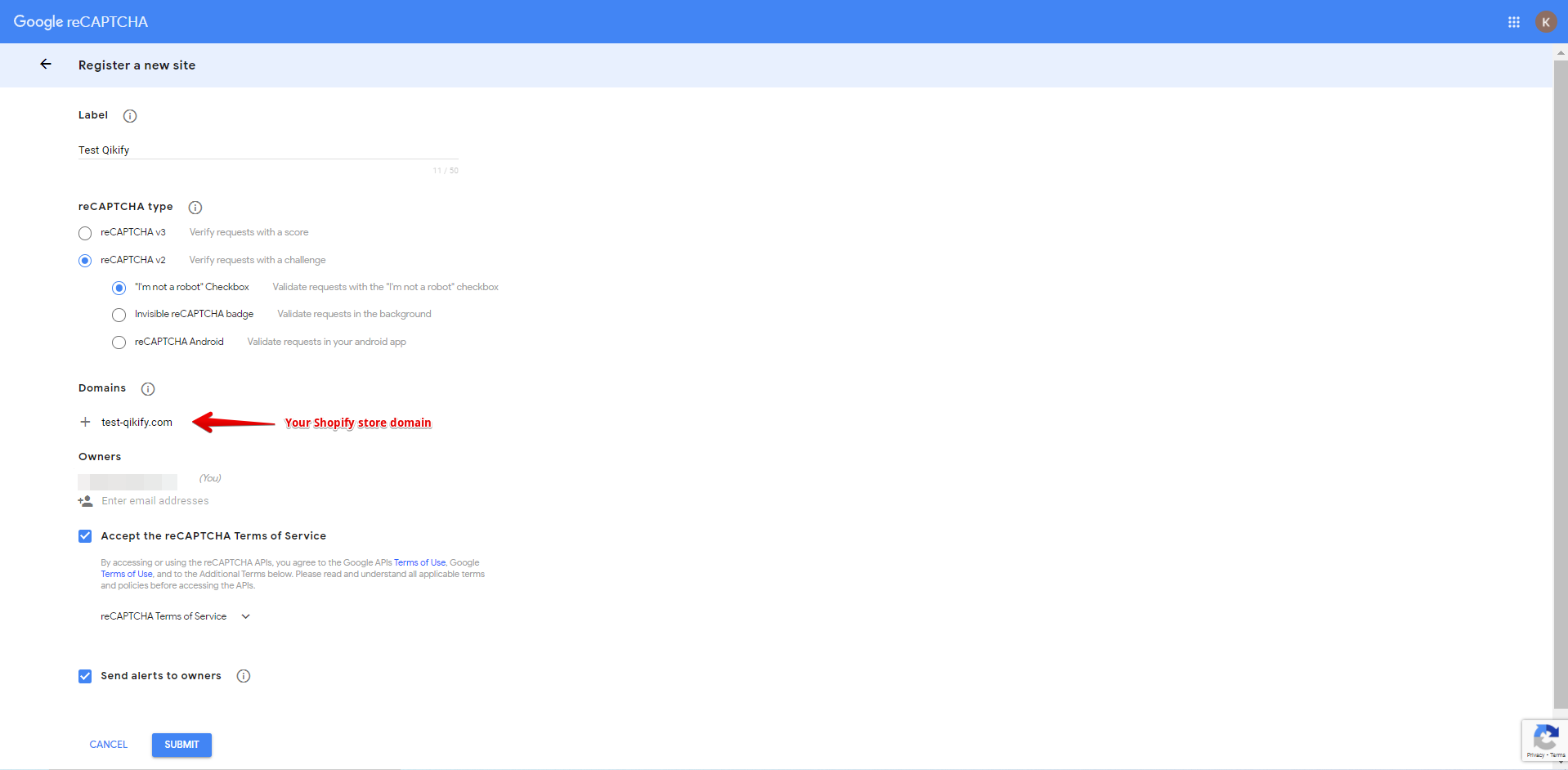
Task: Click the domain field with test-qikify.com
Action: click(137, 423)
